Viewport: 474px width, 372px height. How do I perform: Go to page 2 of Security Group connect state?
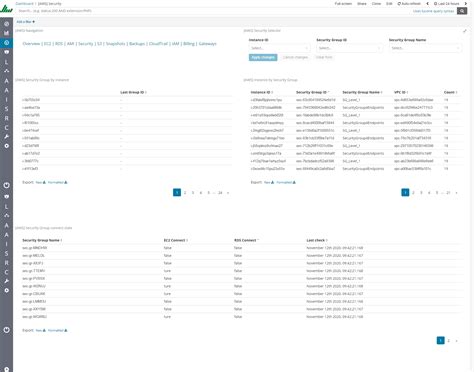(x=448, y=341)
